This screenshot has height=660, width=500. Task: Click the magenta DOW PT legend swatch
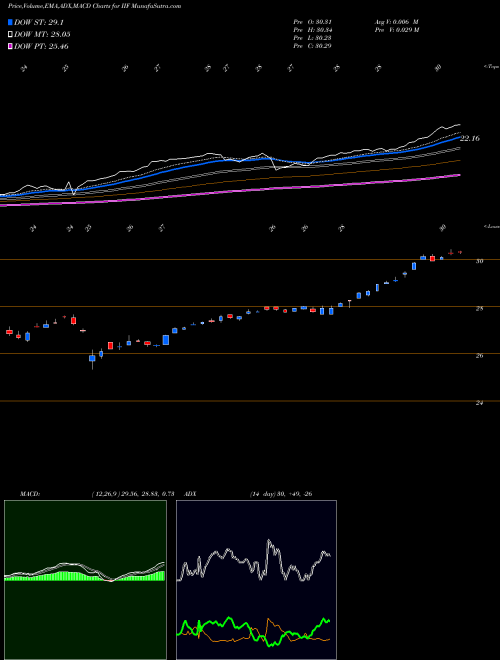click(10, 46)
